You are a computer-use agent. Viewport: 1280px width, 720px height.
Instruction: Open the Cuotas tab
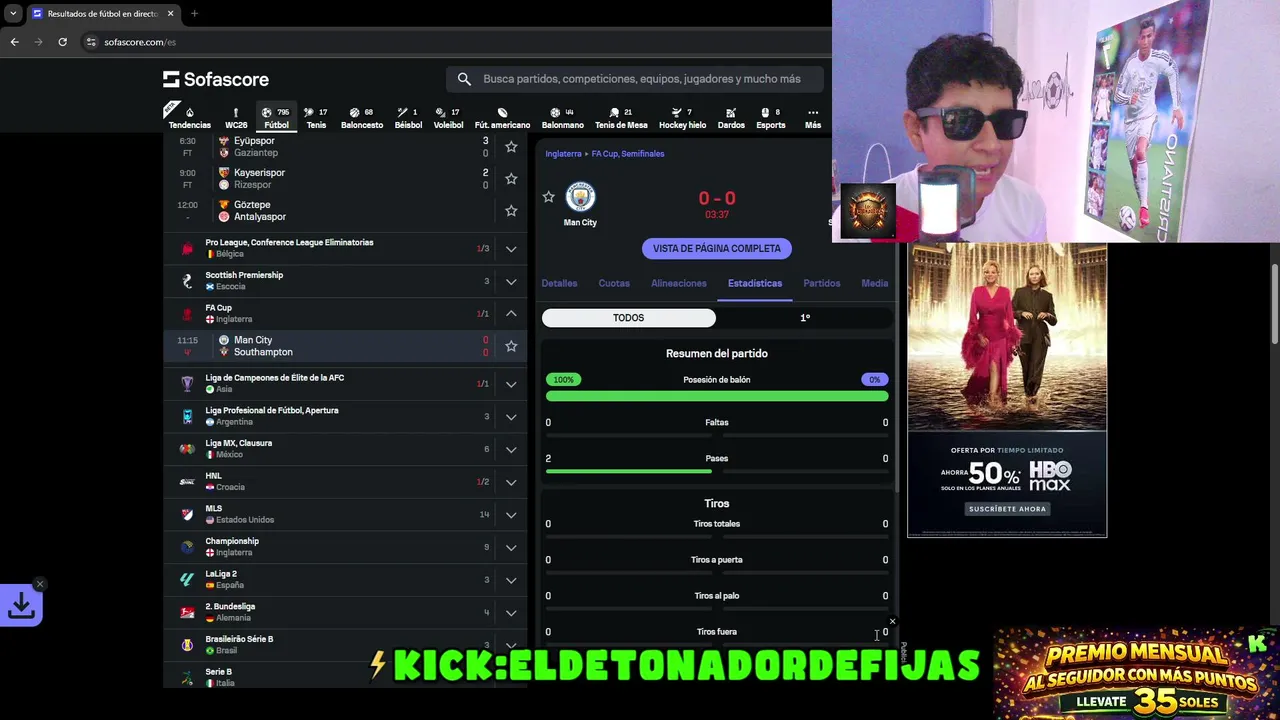pos(614,283)
